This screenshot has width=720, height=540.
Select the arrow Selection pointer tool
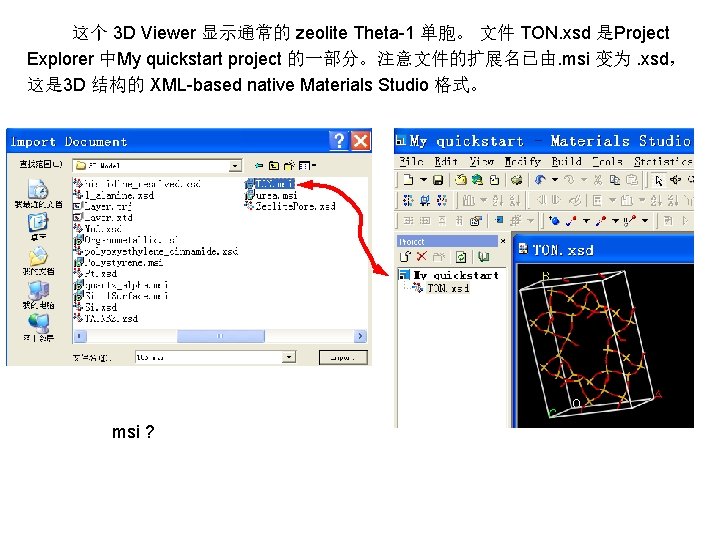[659, 180]
